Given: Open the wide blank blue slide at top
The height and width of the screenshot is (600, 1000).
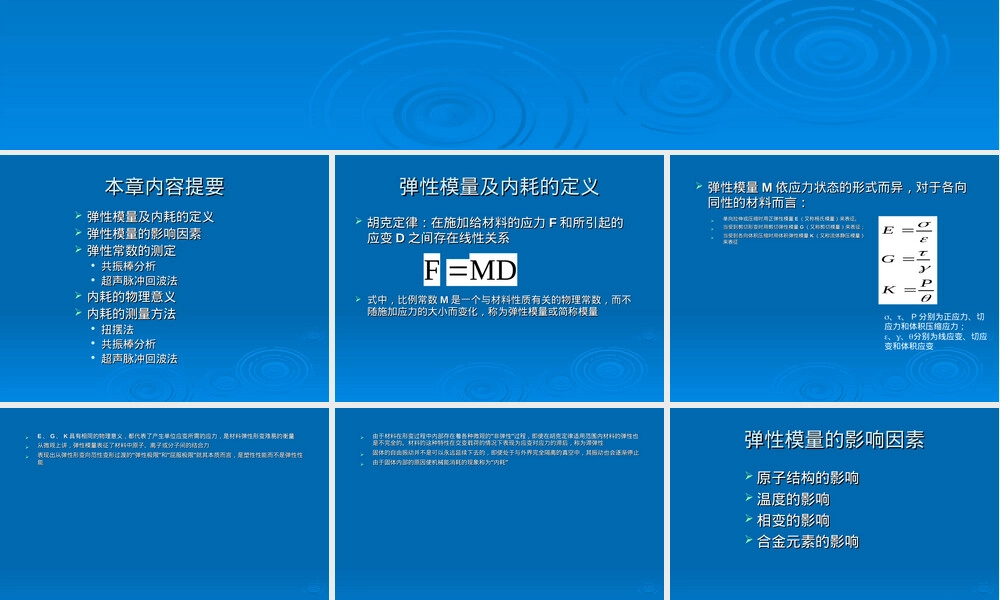Looking at the screenshot, I should pyautogui.click(x=499, y=75).
